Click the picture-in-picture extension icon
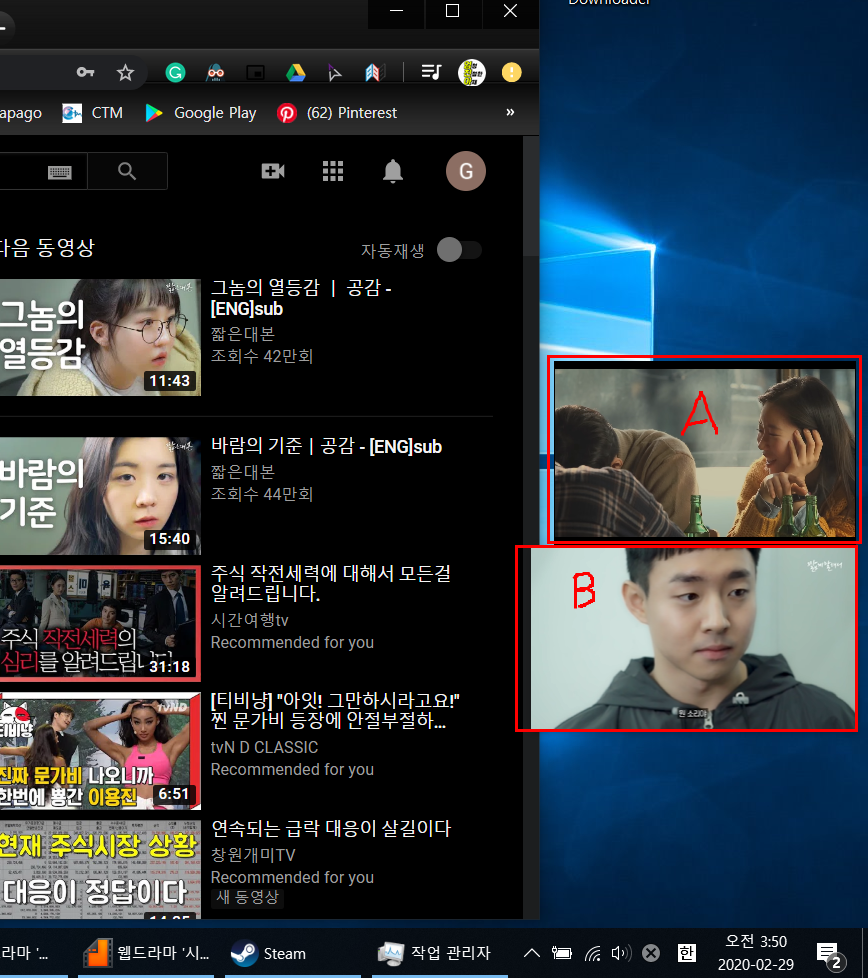868x978 pixels. (256, 73)
